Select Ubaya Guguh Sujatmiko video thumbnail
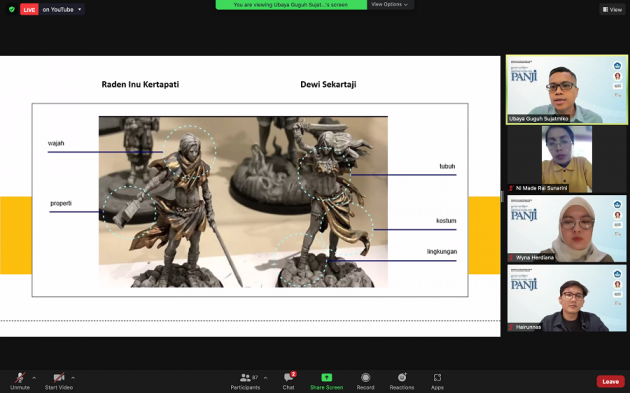 point(567,90)
